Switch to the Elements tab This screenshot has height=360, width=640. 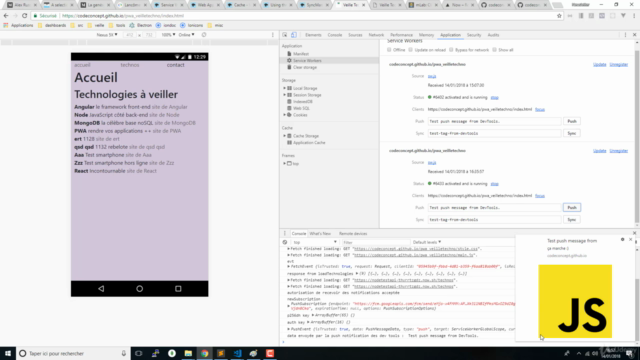[x=313, y=35]
